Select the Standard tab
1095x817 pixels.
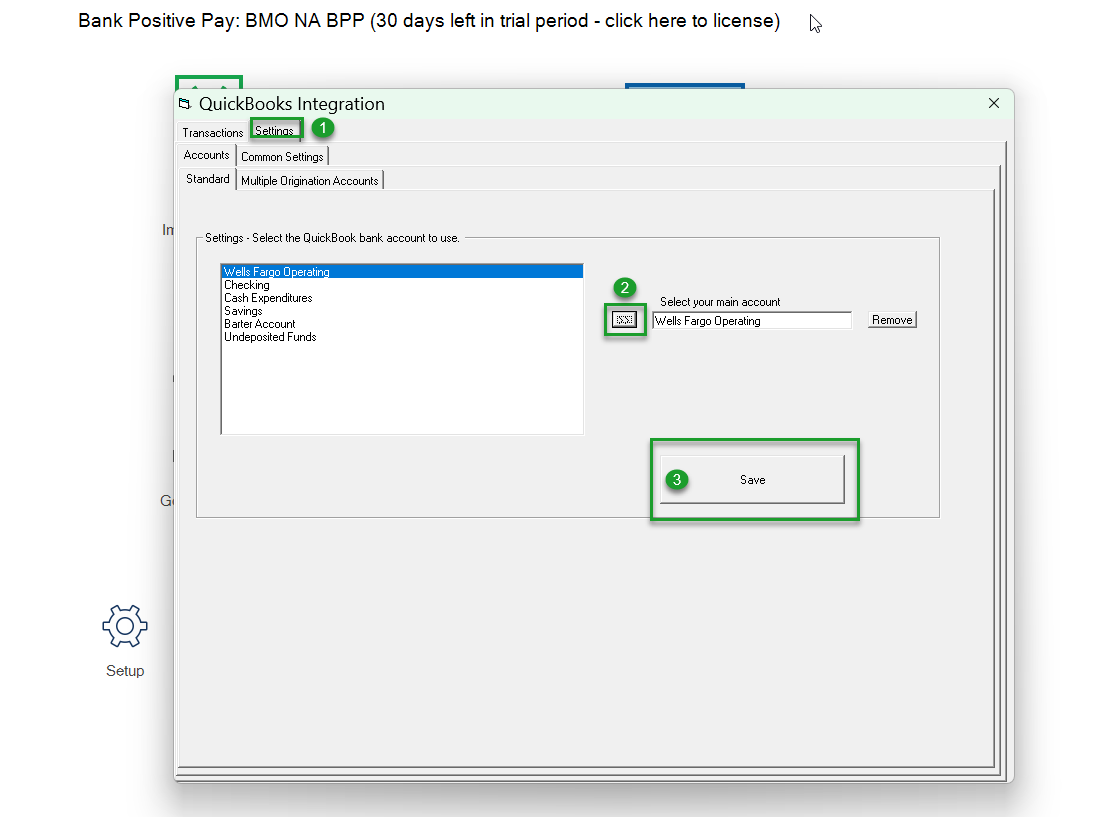pyautogui.click(x=208, y=179)
